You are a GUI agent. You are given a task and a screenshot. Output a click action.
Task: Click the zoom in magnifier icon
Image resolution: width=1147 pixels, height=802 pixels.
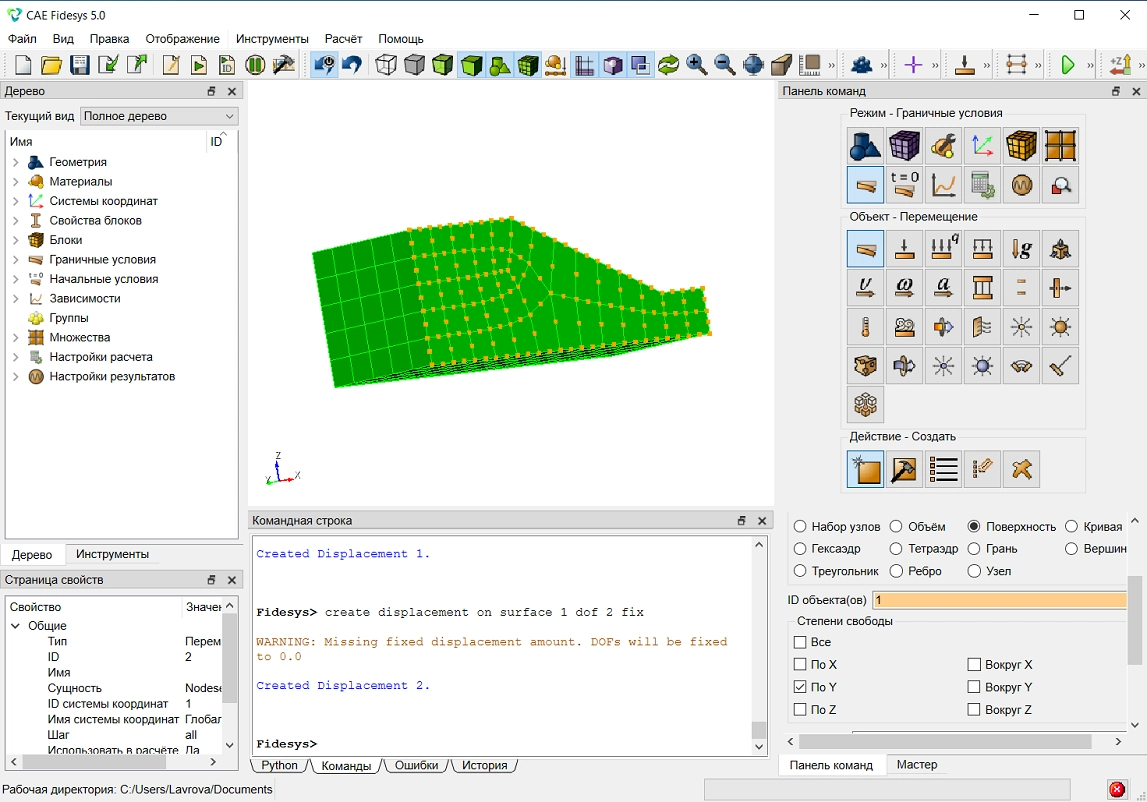click(x=696, y=65)
